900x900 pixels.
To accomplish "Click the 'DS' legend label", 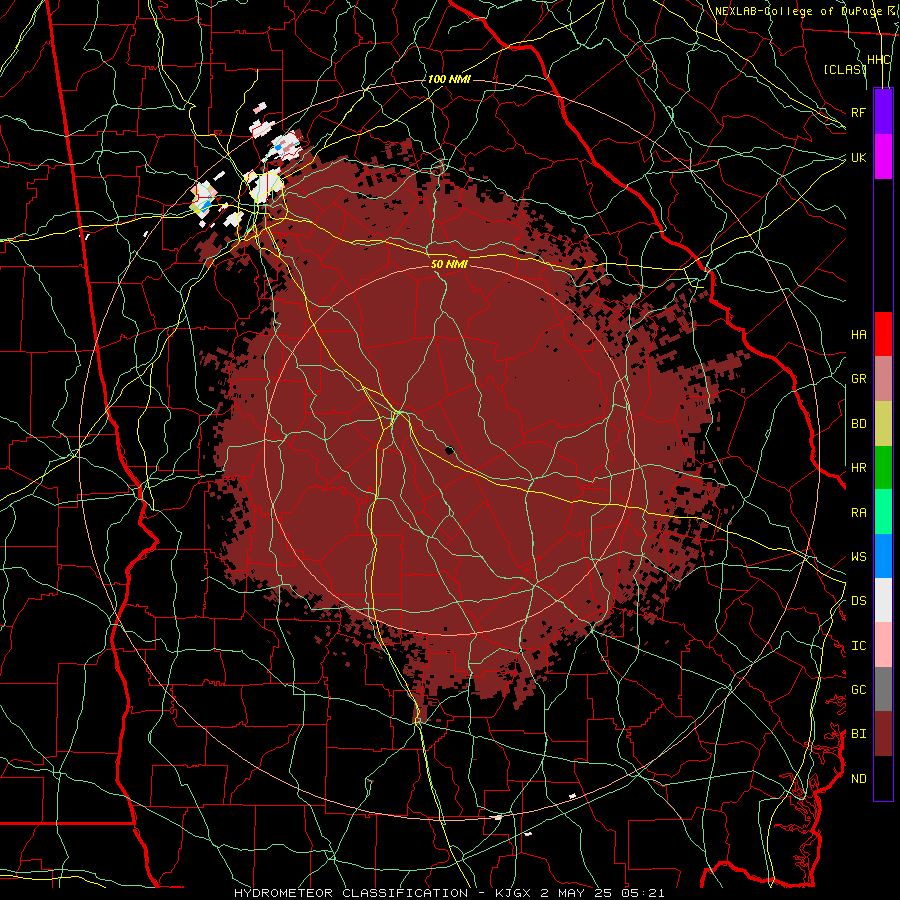I will pos(859,601).
